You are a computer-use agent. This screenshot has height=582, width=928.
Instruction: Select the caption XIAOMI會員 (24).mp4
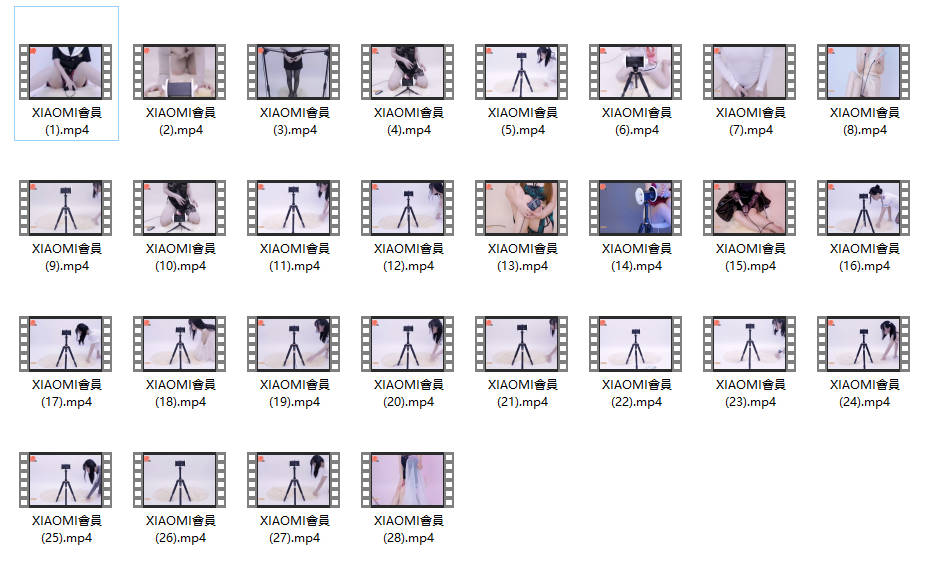coord(865,394)
